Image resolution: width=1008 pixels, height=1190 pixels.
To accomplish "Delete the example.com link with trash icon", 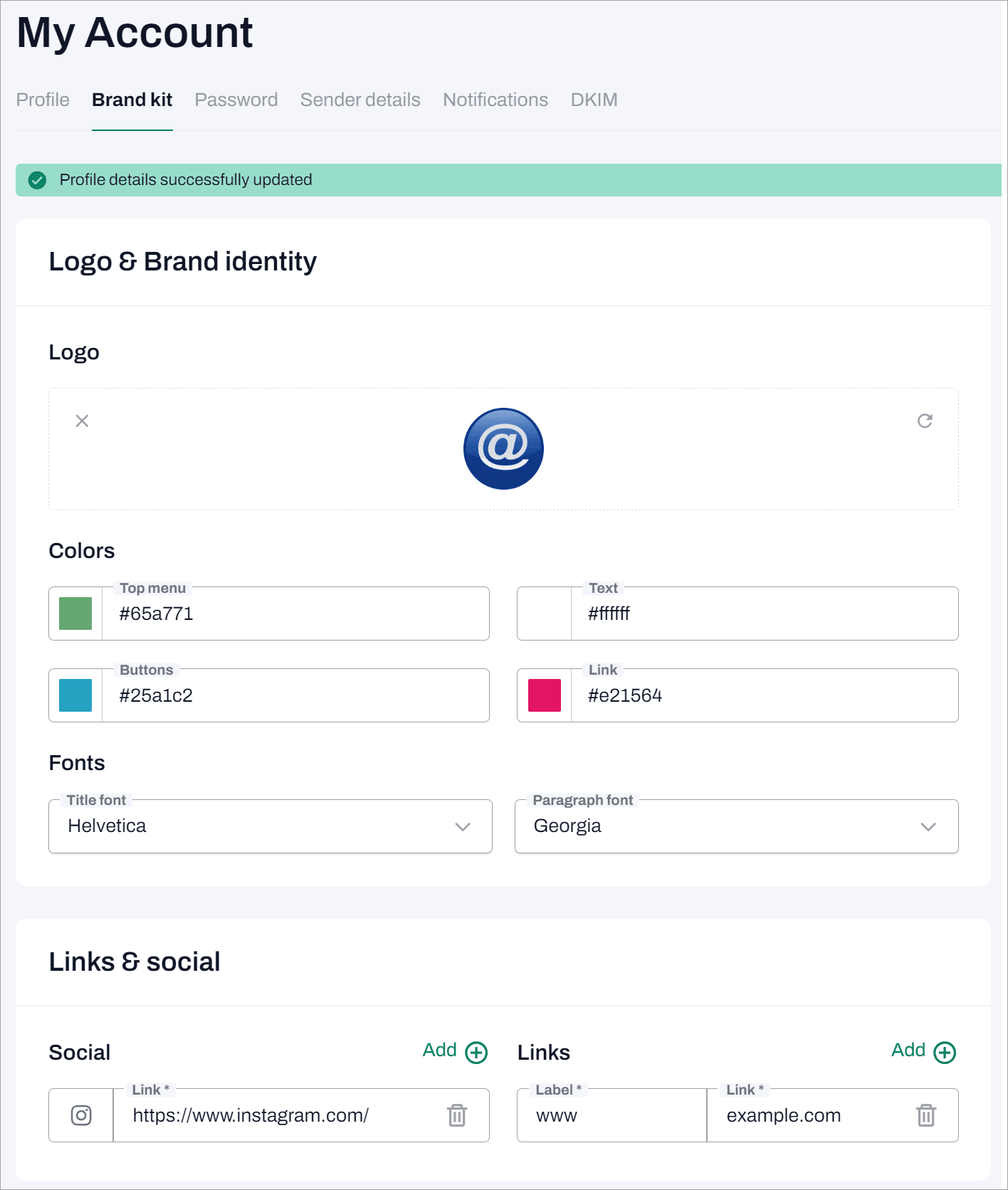I will tap(925, 1115).
